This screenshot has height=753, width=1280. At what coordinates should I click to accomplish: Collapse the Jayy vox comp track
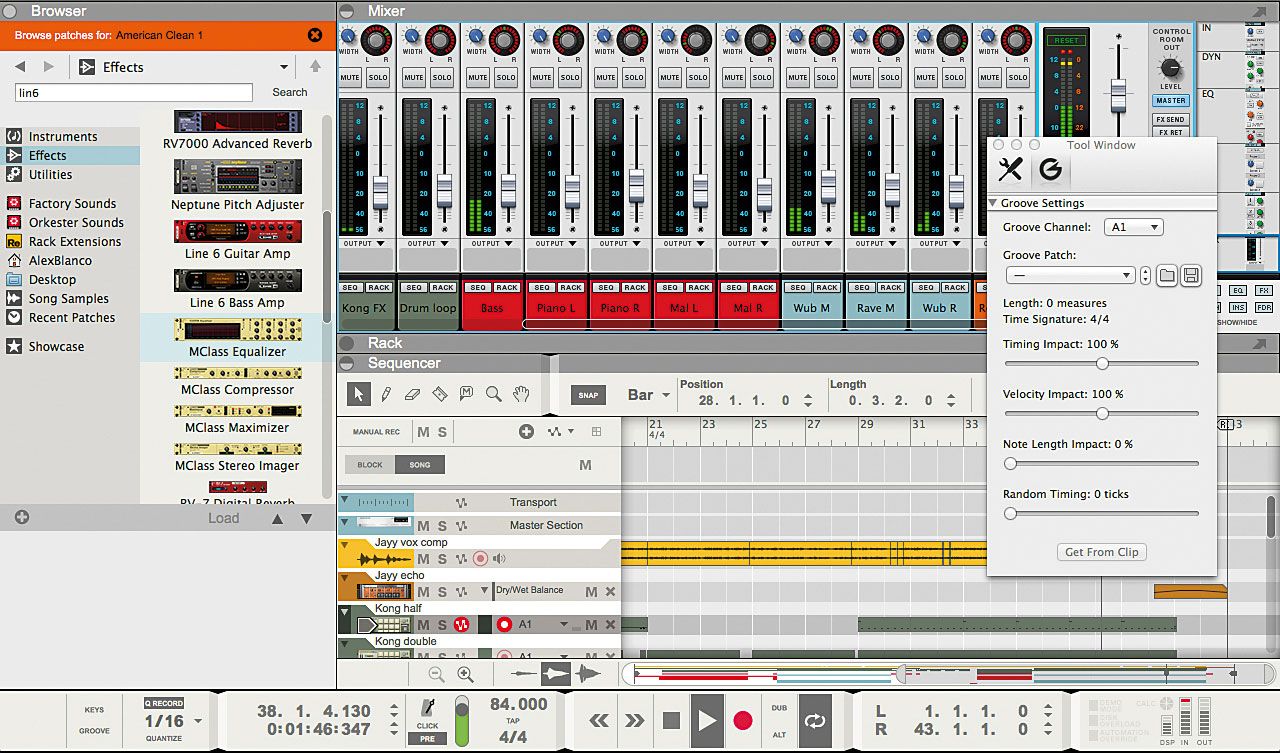[x=345, y=545]
